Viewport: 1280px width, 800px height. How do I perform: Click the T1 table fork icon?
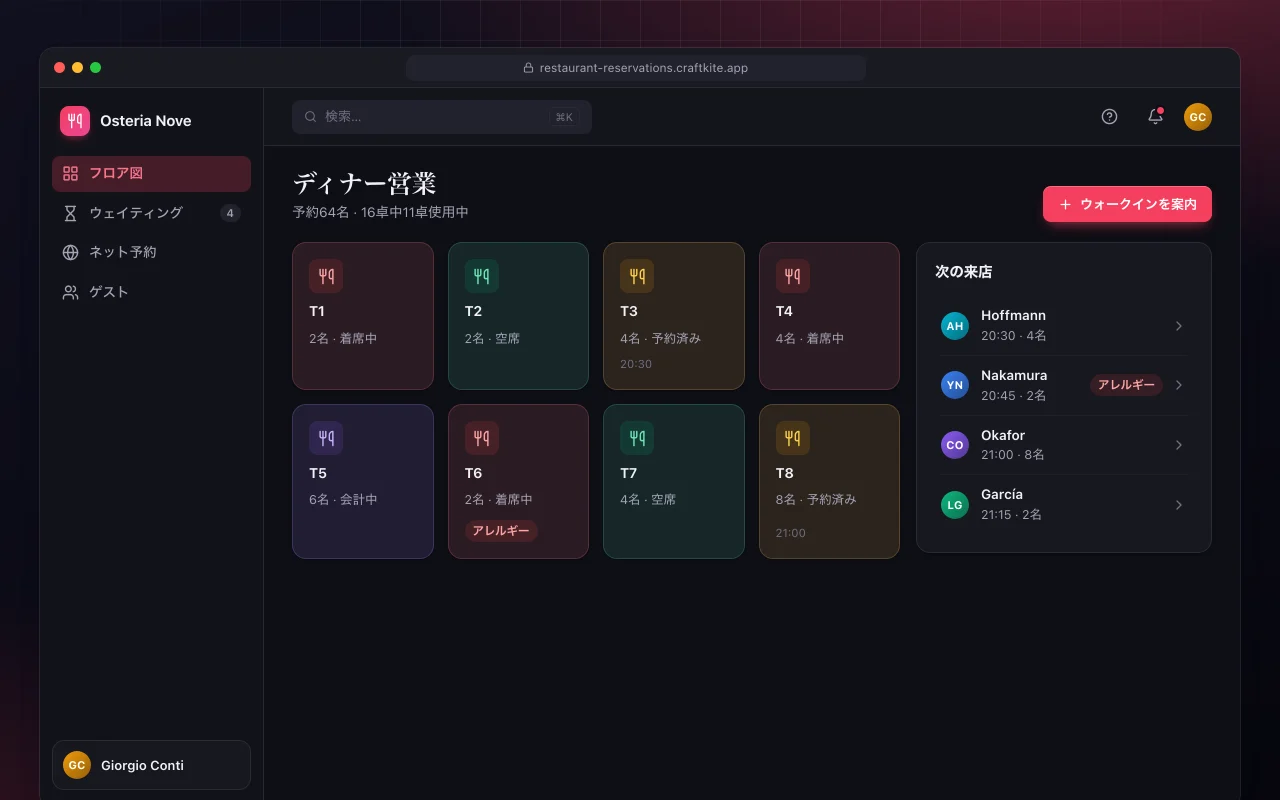click(x=326, y=276)
